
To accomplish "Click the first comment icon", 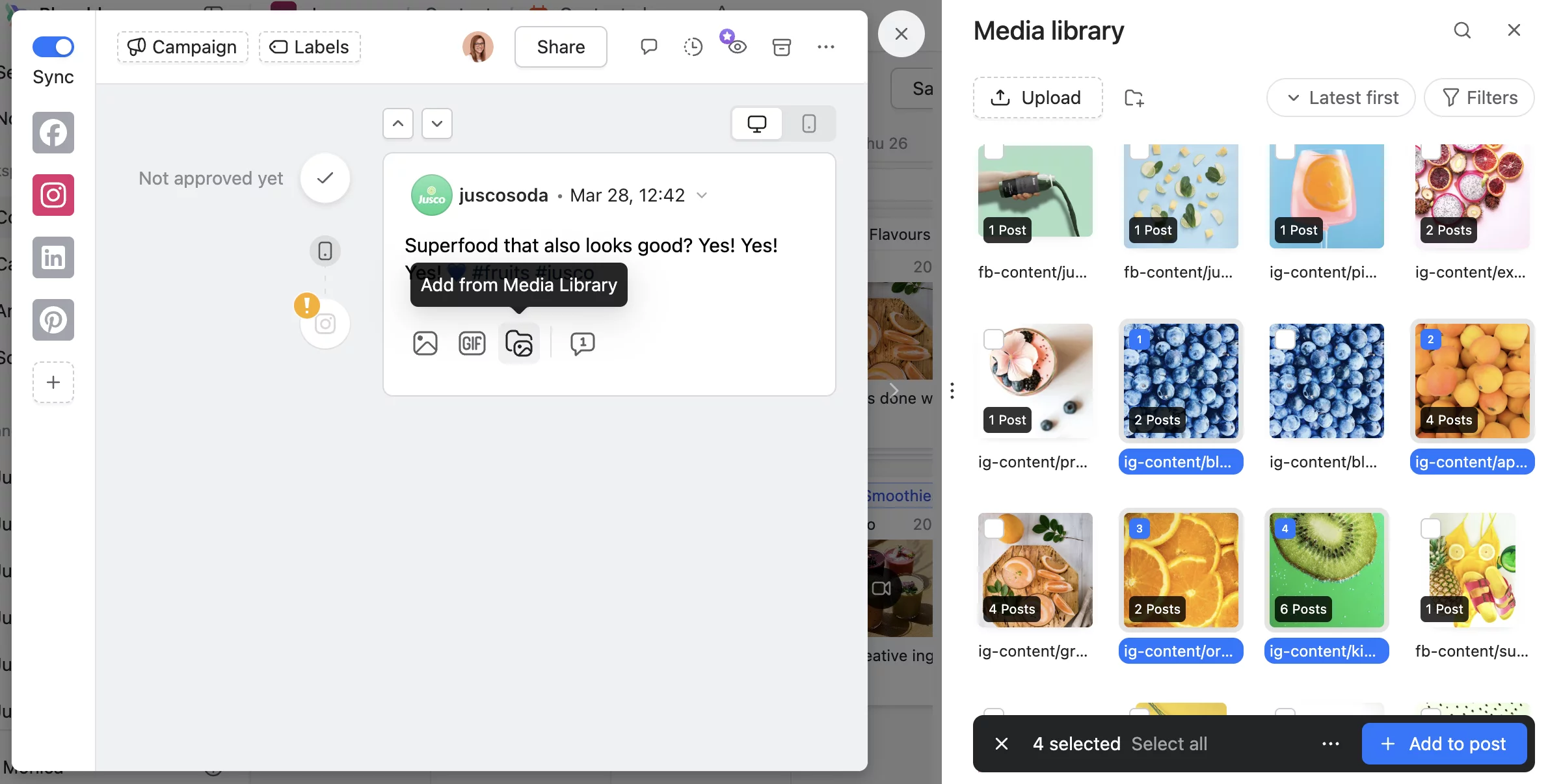I will (x=583, y=343).
